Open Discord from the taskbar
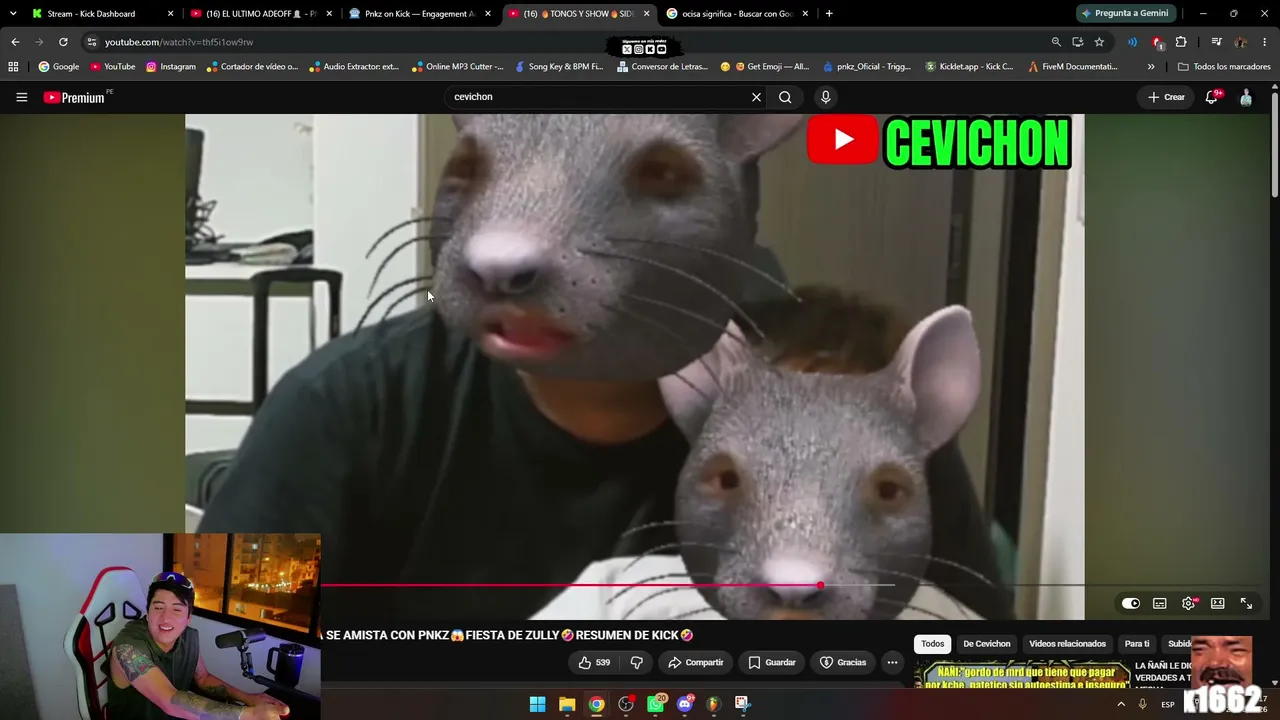The height and width of the screenshot is (720, 1280). click(x=685, y=704)
